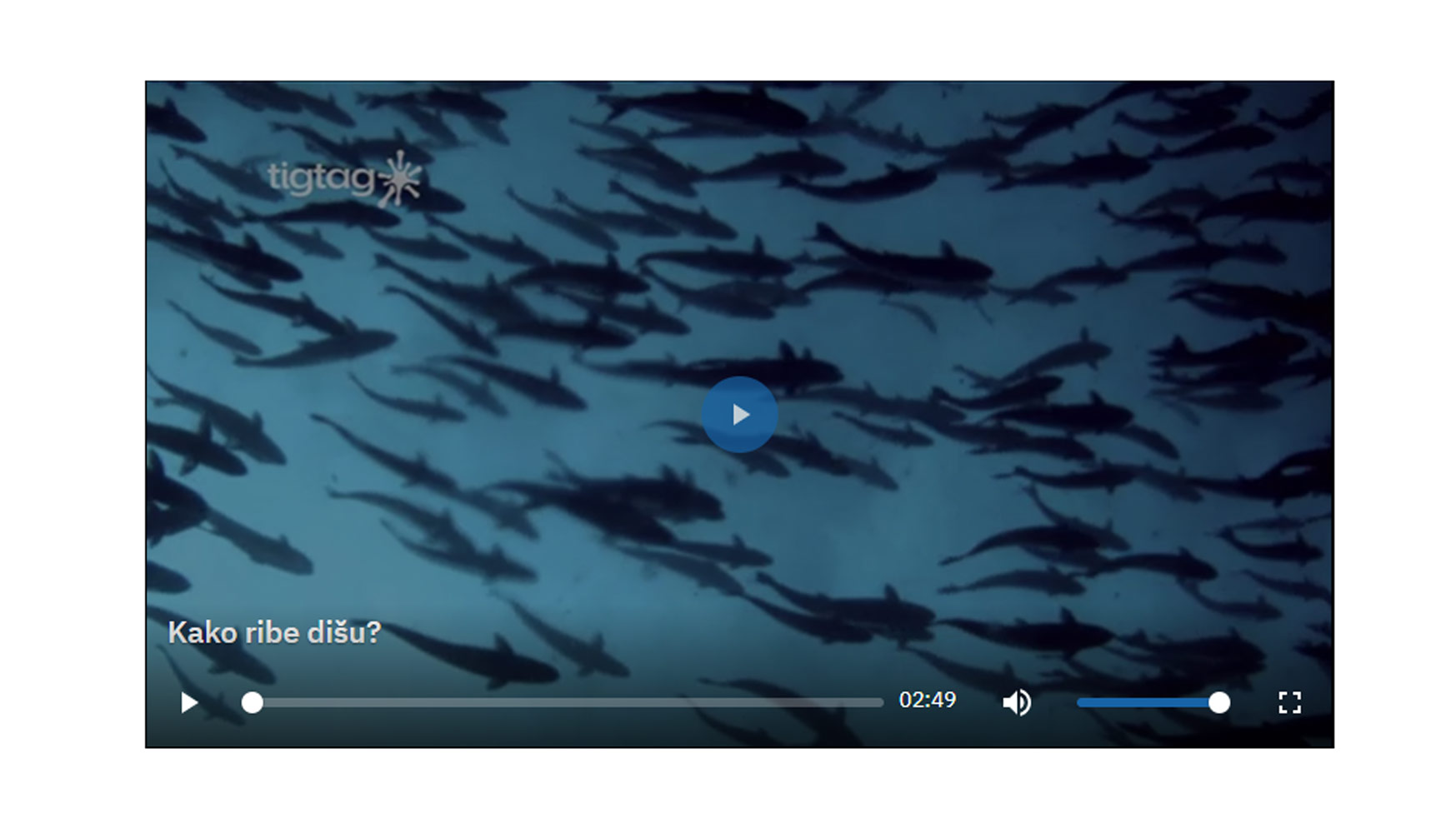1456x823 pixels.
Task: Start the video with the center play button
Action: [739, 414]
